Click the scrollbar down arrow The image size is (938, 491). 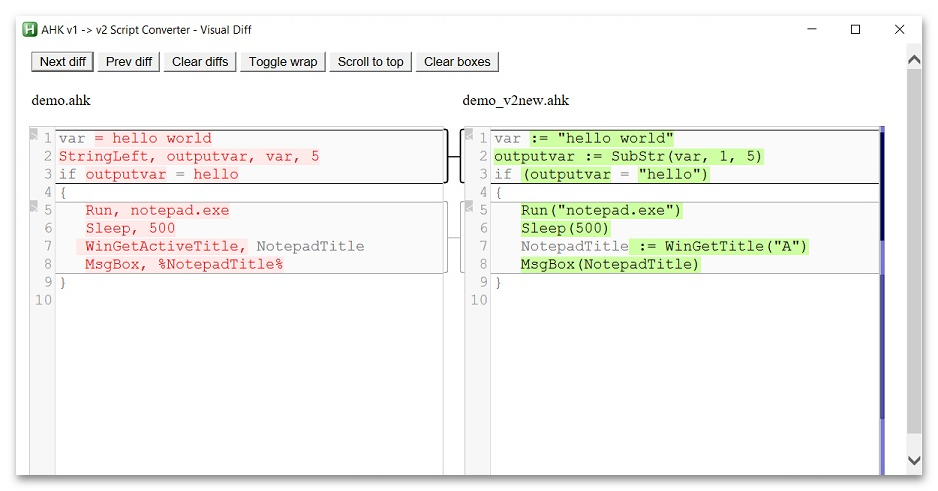(x=914, y=460)
